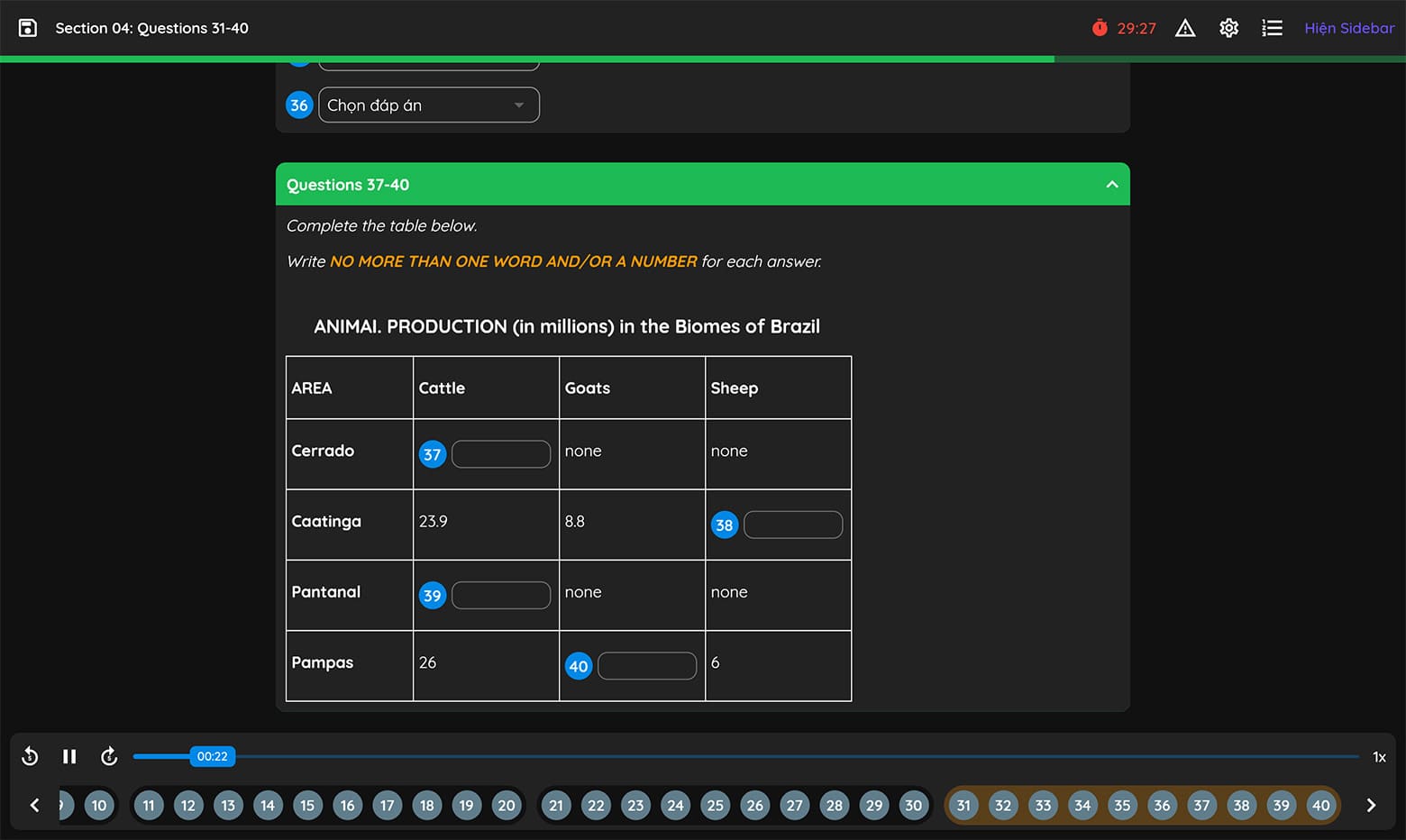Change the 1x playback speed
The height and width of the screenshot is (840, 1406).
click(x=1378, y=757)
